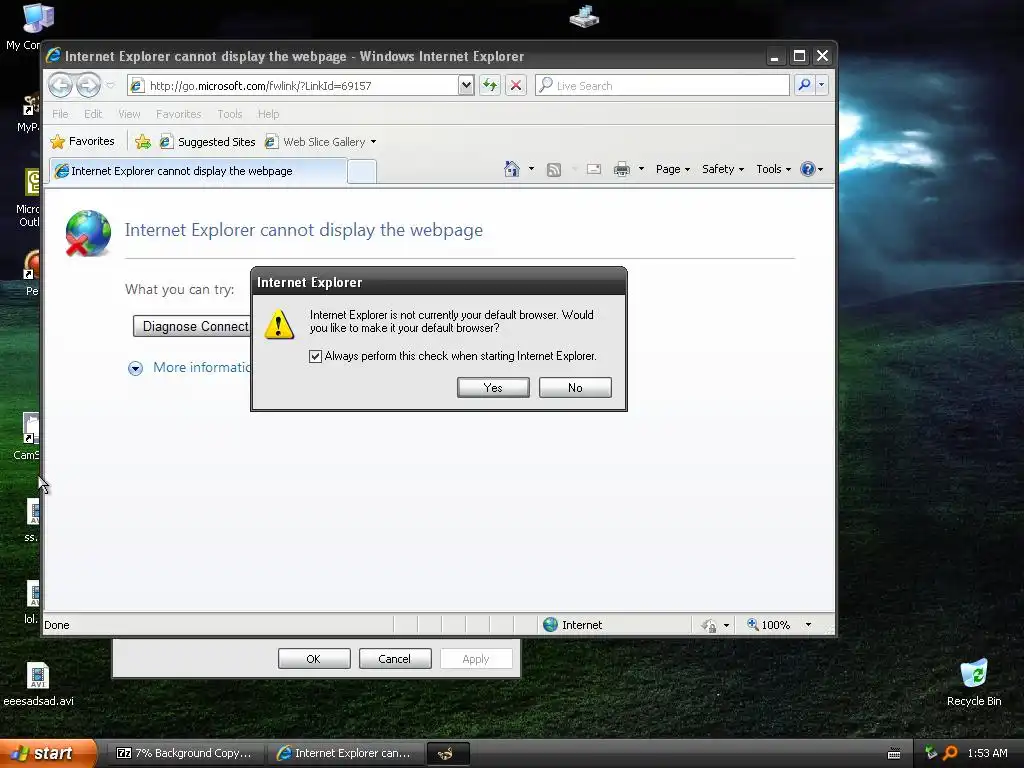This screenshot has width=1024, height=768.
Task: Click Yes to set default browser
Action: tap(493, 387)
